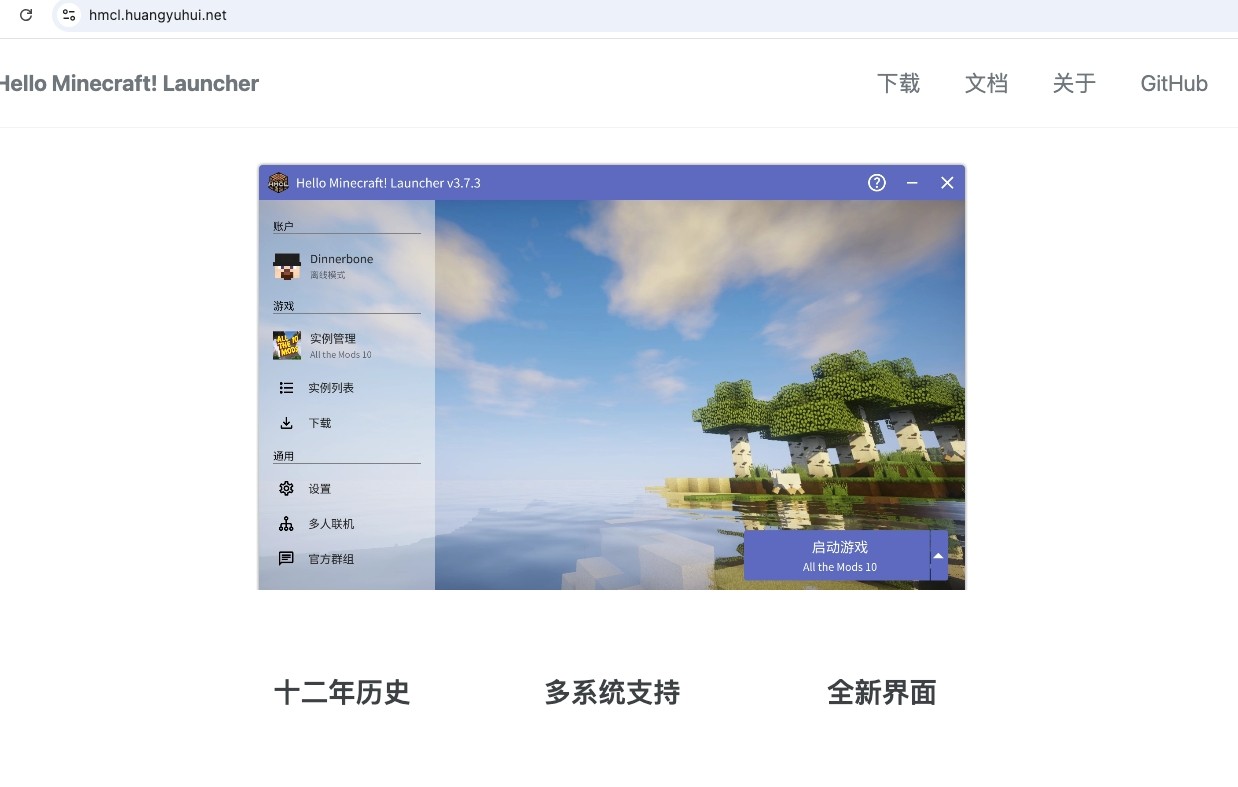The image size is (1238, 787).
Task: Select the 实例列表 instance list icon
Action: tap(286, 388)
